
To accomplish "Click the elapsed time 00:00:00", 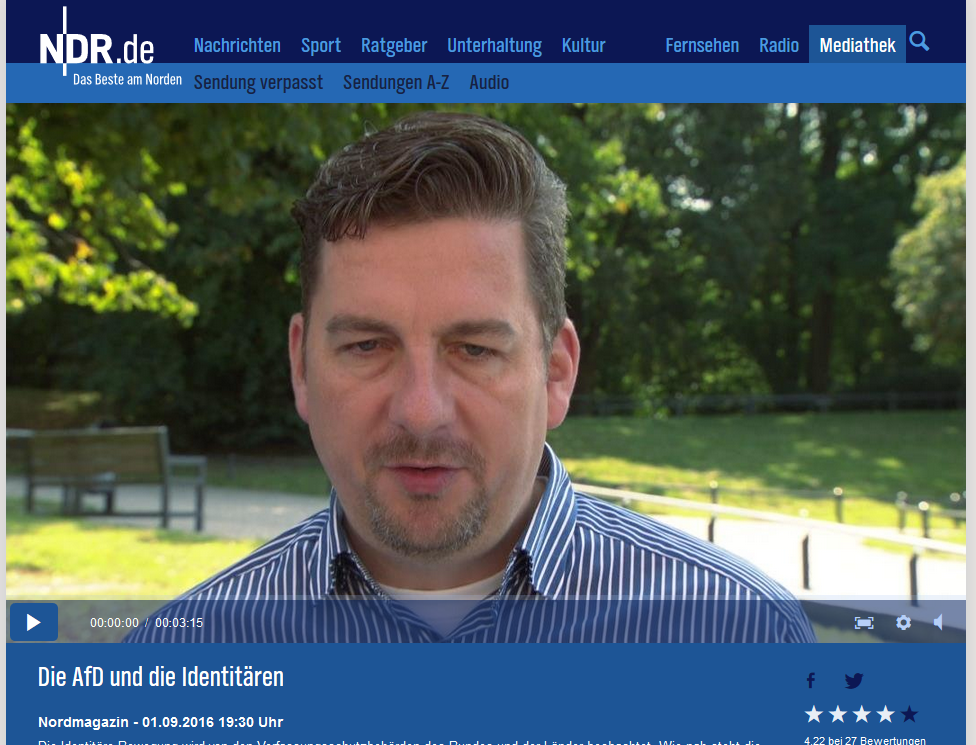I will [x=115, y=622].
